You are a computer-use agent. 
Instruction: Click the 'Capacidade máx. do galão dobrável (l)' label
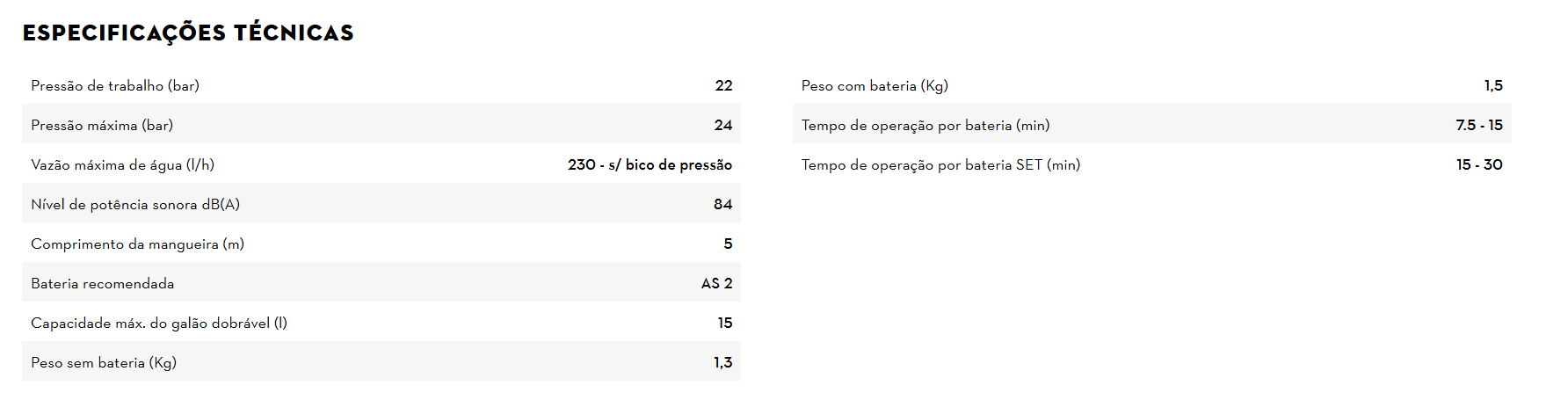[159, 324]
